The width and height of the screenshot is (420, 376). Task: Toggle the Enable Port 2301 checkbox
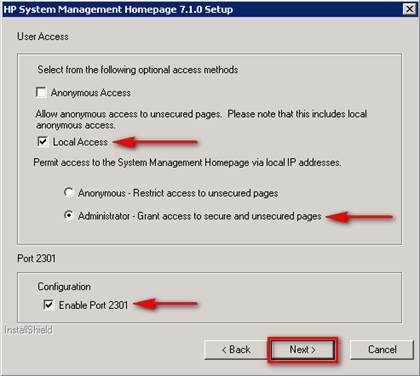pyautogui.click(x=49, y=305)
